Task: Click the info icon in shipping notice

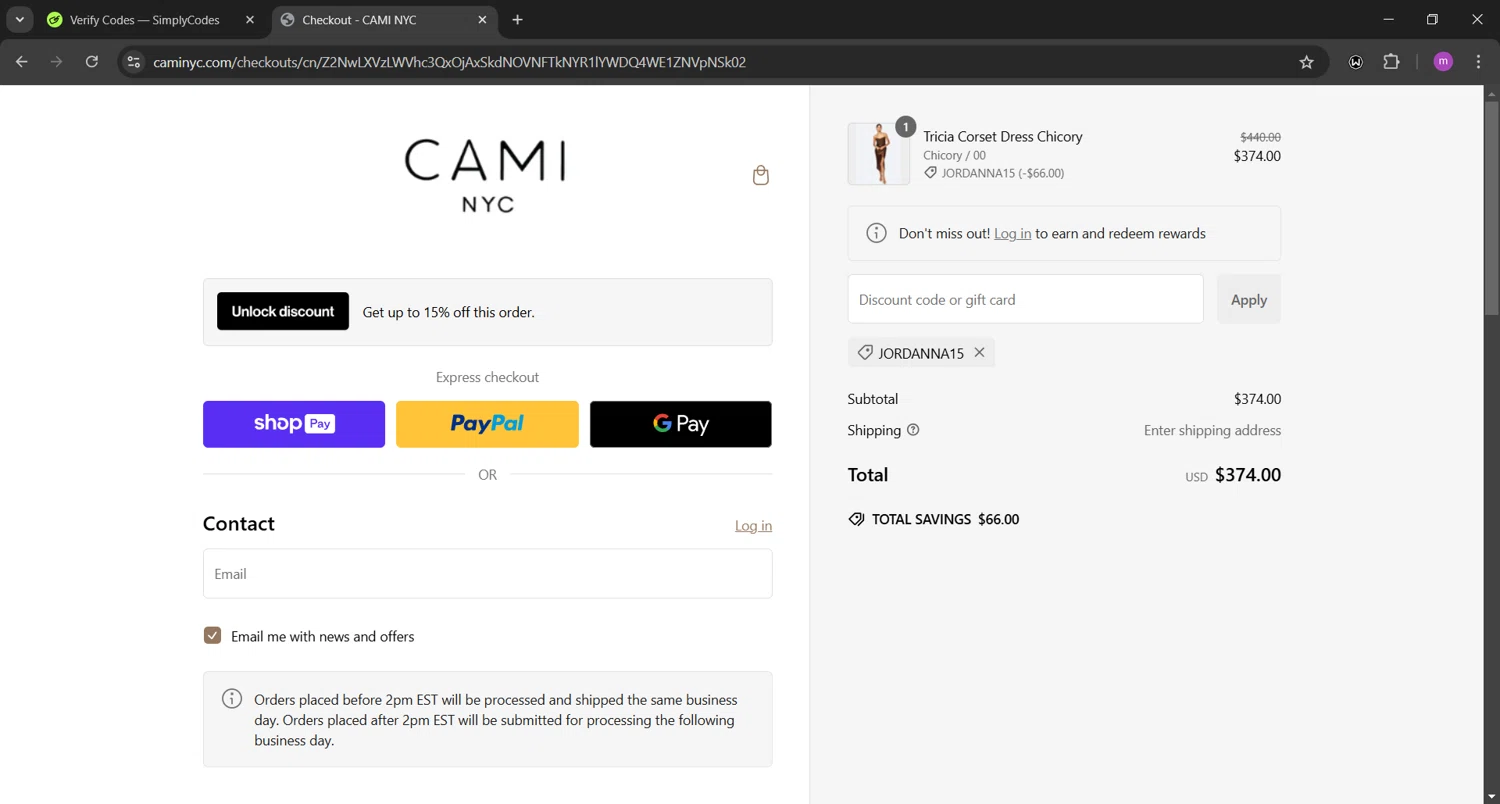Action: point(232,699)
